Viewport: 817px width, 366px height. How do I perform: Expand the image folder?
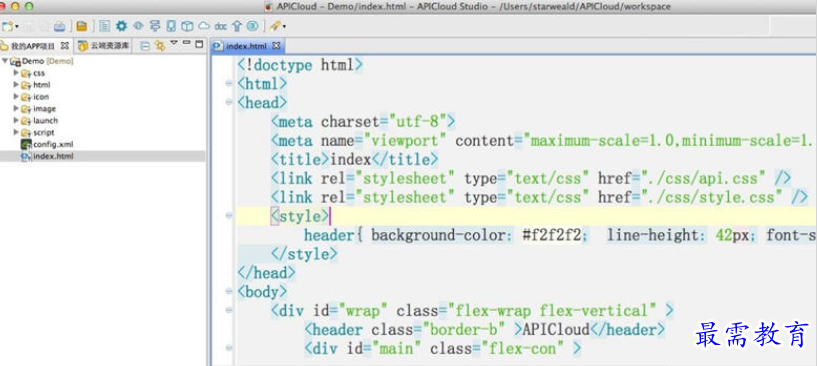pos(16,108)
